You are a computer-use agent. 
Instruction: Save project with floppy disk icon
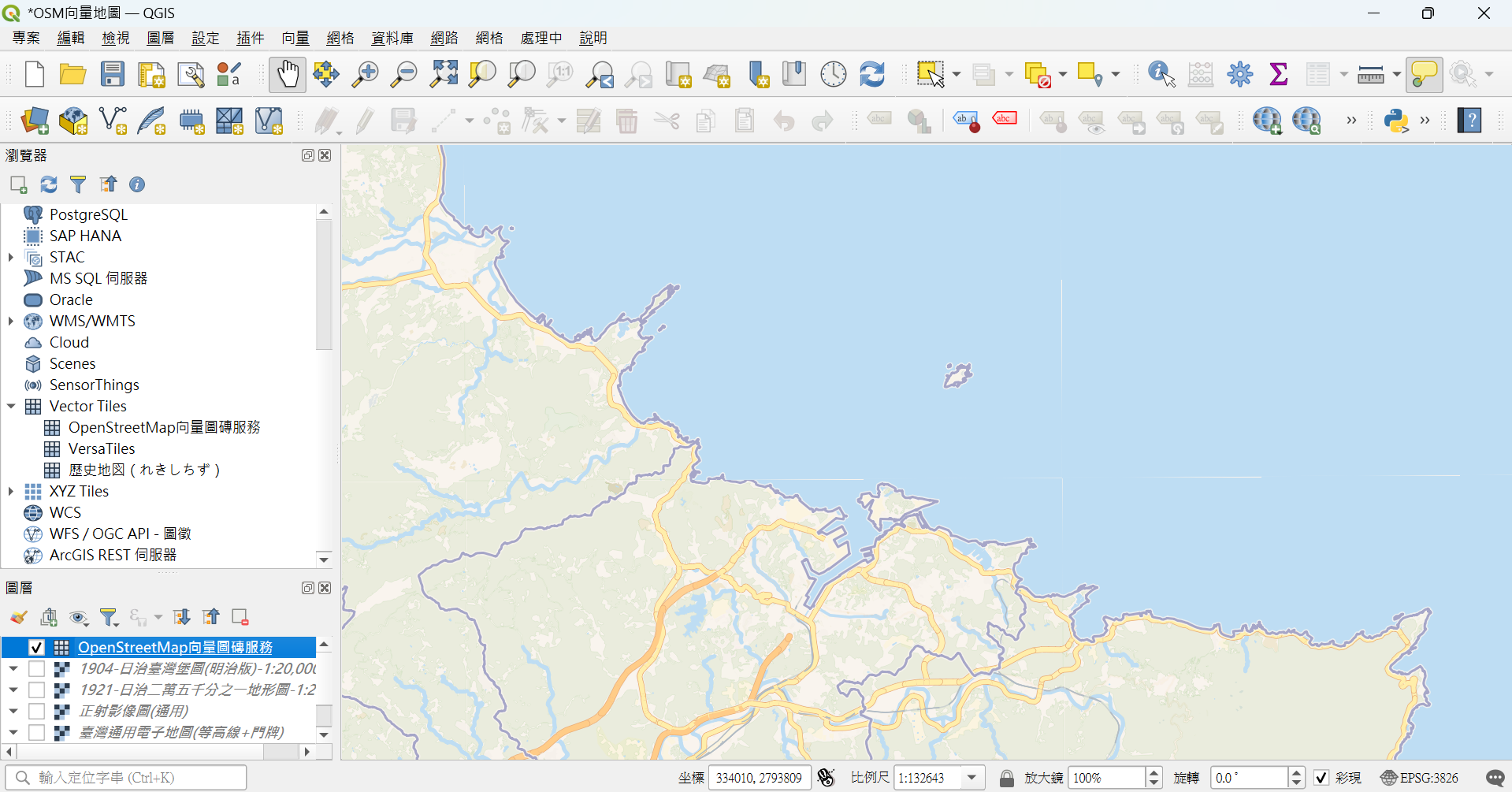[x=112, y=75]
